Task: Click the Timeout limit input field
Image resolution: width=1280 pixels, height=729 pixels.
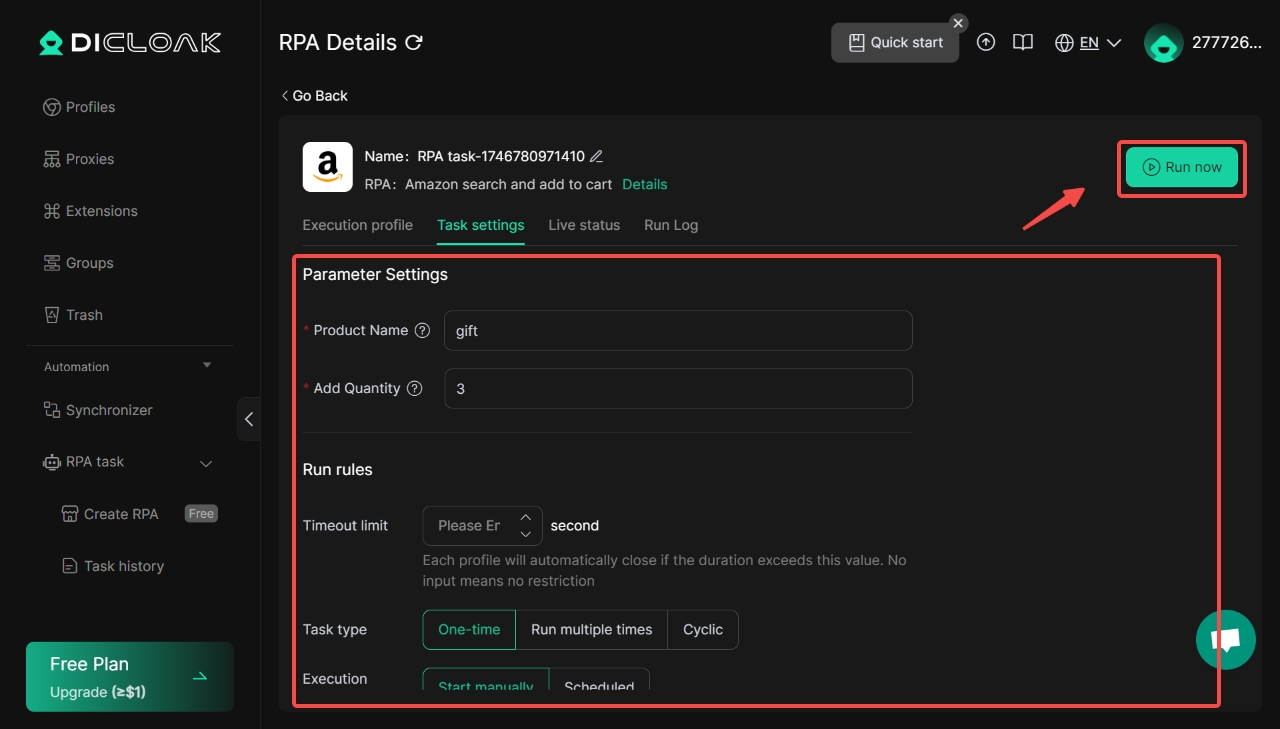Action: (x=469, y=526)
